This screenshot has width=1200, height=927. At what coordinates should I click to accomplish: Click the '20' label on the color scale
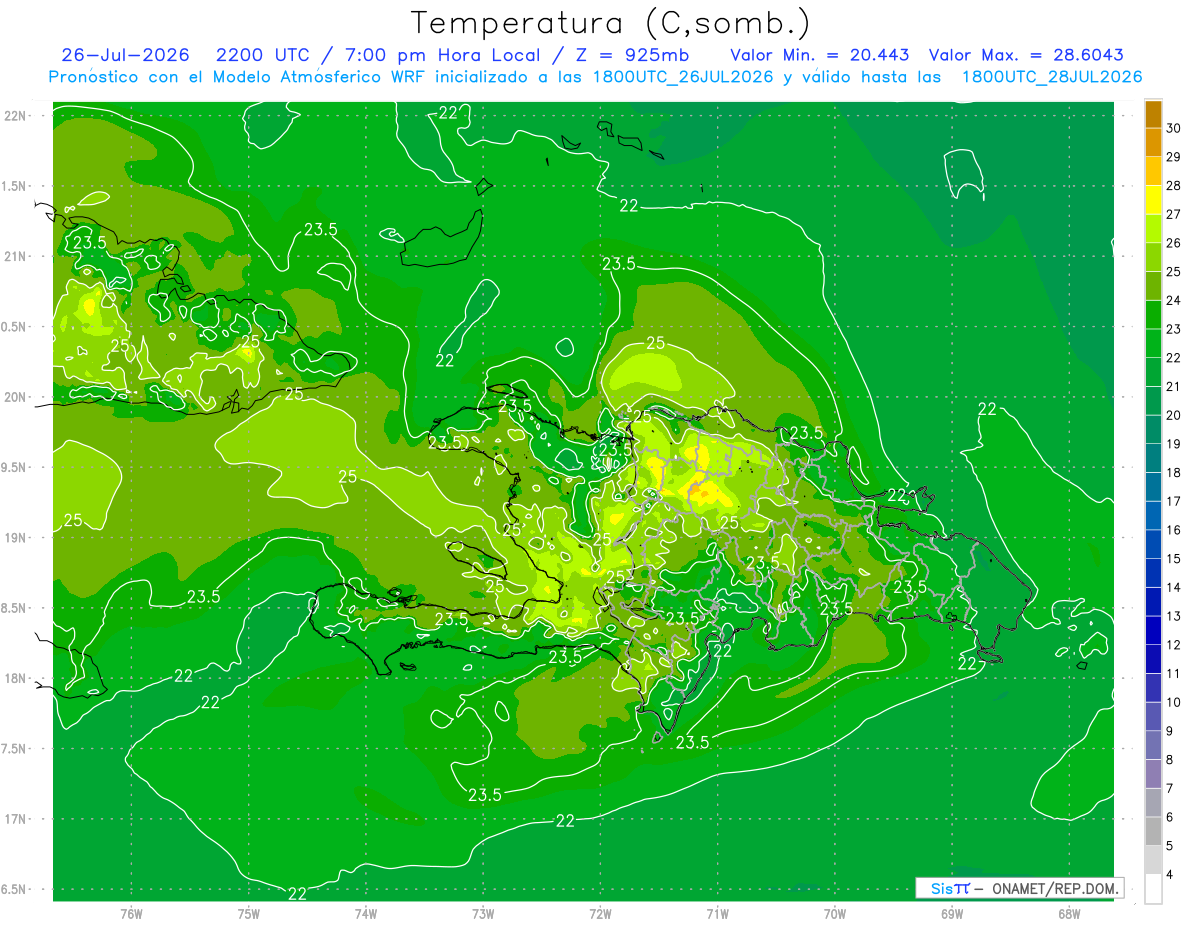tap(1174, 415)
